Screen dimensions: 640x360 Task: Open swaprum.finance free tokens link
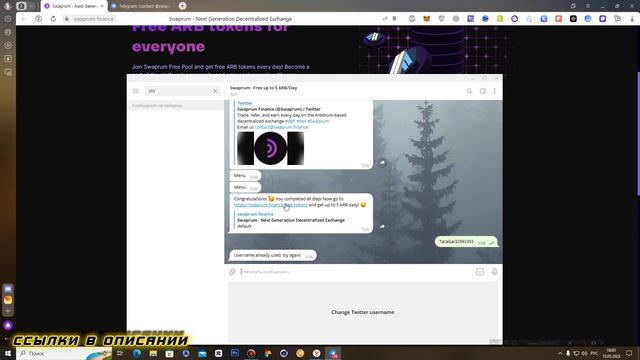(271, 205)
